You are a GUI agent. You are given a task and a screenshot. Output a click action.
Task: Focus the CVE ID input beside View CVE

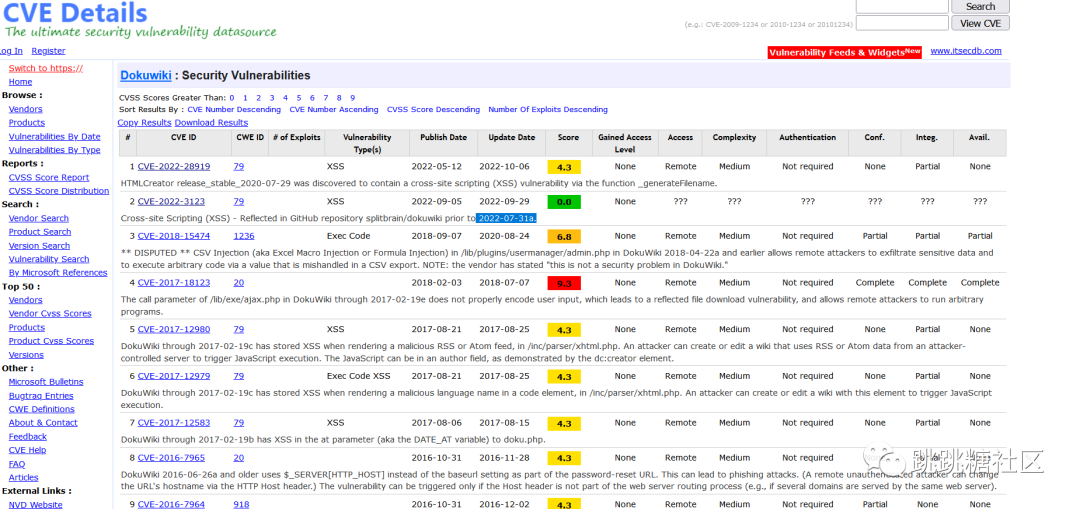pyautogui.click(x=902, y=23)
